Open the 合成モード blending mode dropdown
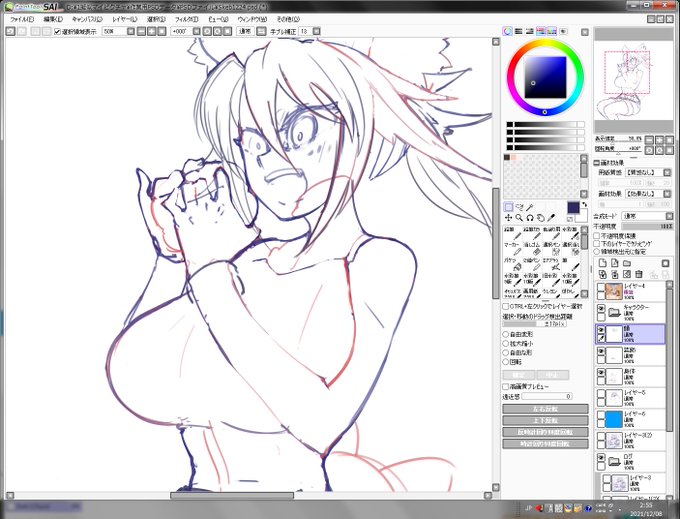 click(670, 216)
